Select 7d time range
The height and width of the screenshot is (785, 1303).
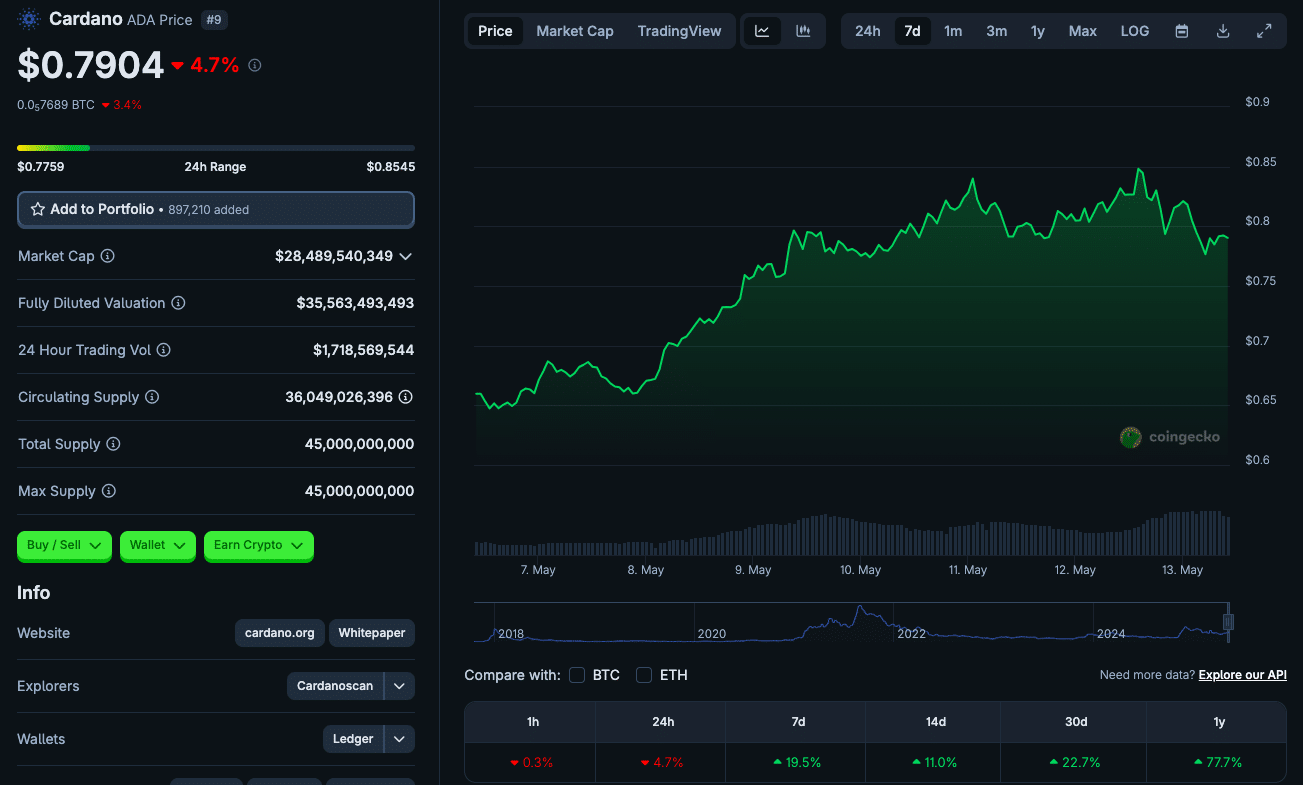pyautogui.click(x=912, y=31)
